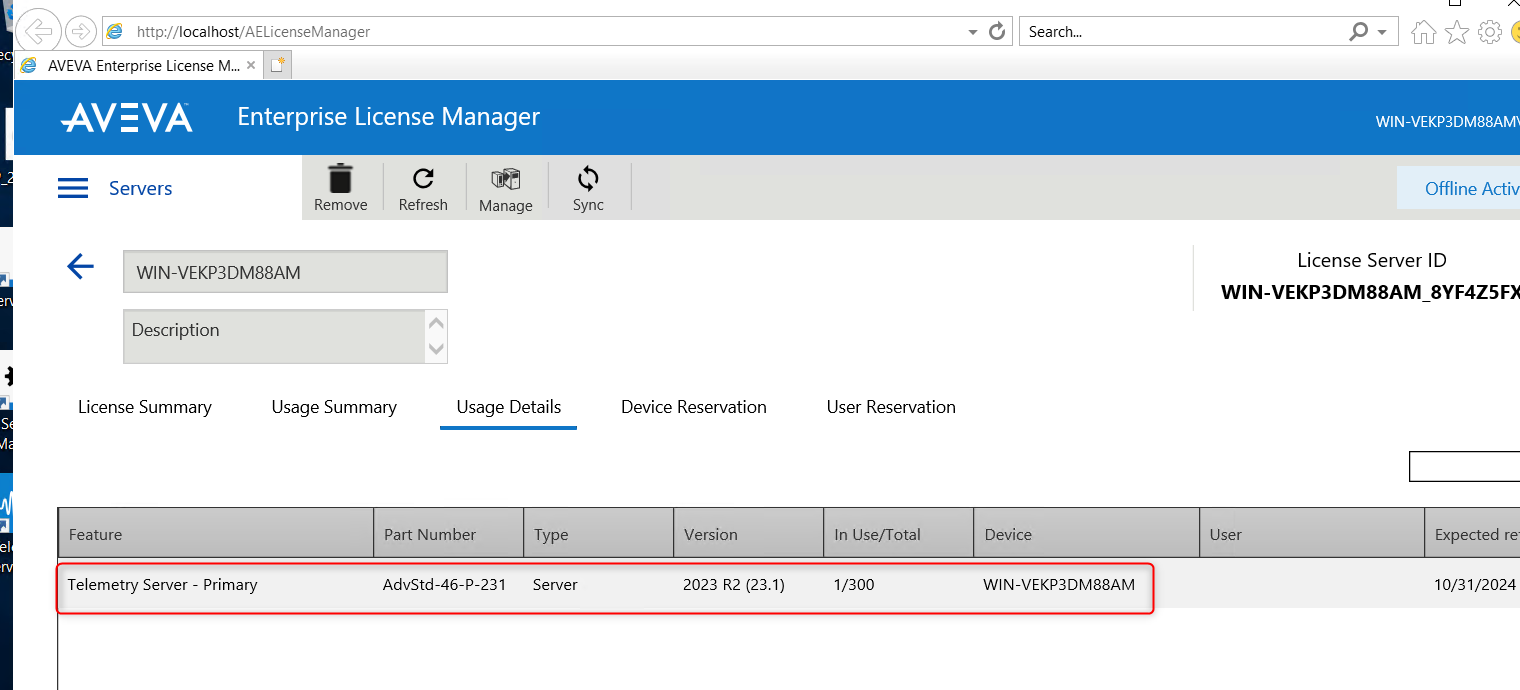Sort by the In Use/Total column header

coord(899,534)
